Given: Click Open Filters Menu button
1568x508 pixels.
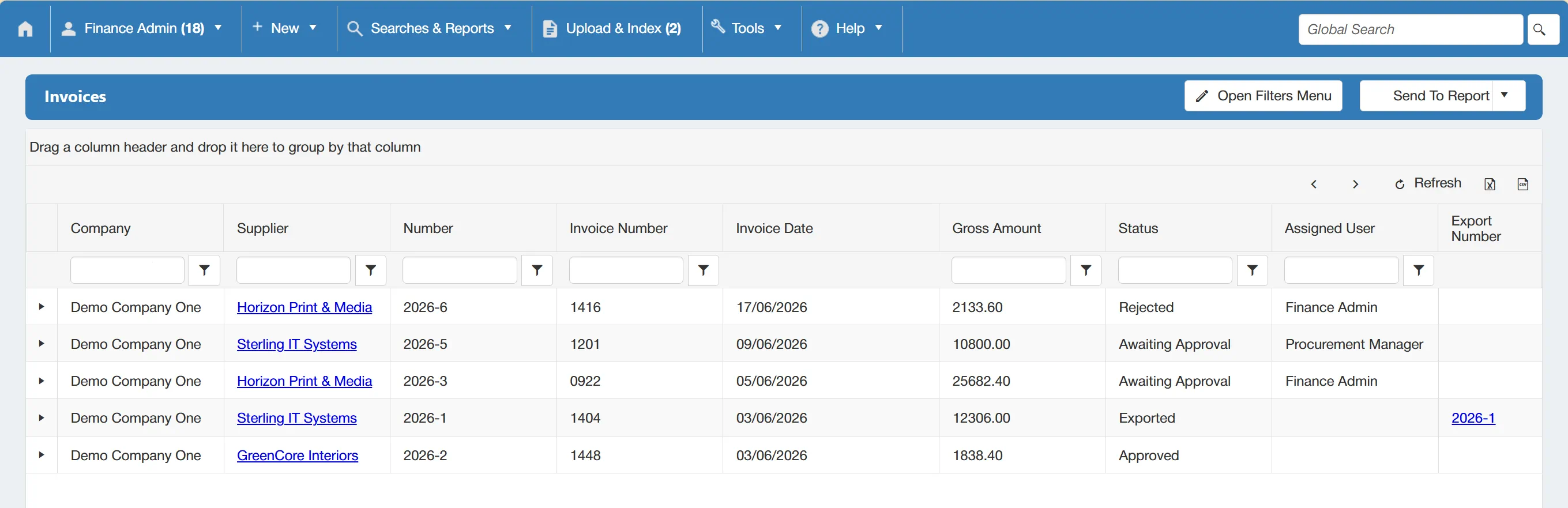Looking at the screenshot, I should tap(1263, 96).
